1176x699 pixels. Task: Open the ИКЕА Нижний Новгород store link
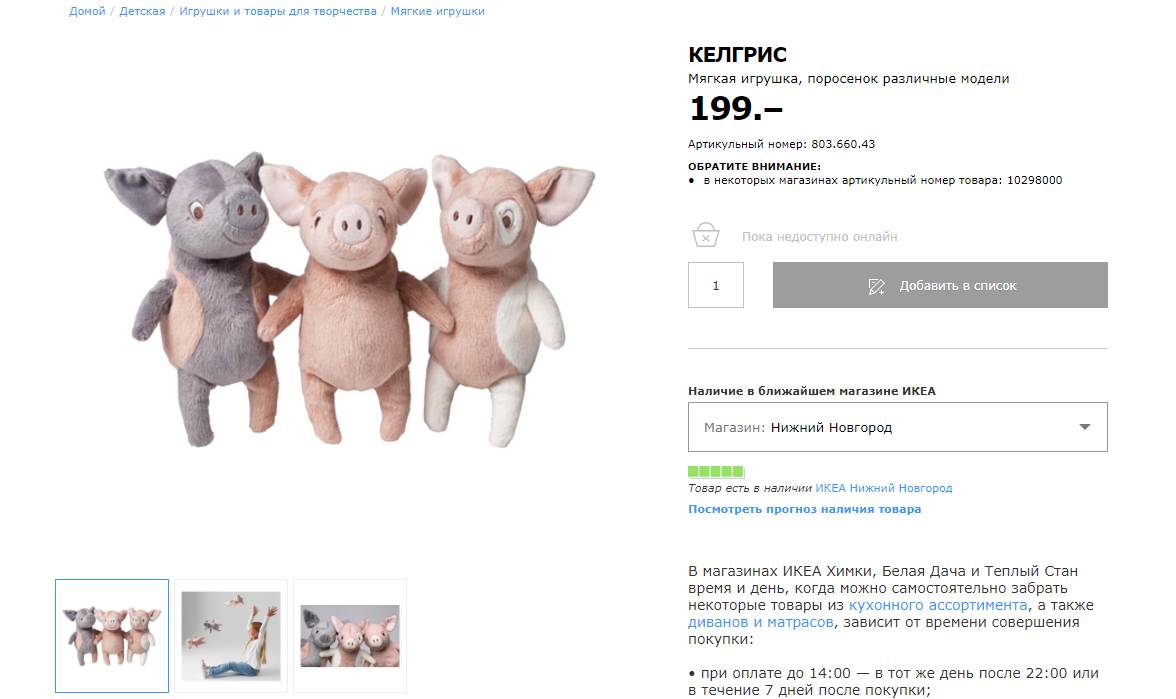(884, 488)
